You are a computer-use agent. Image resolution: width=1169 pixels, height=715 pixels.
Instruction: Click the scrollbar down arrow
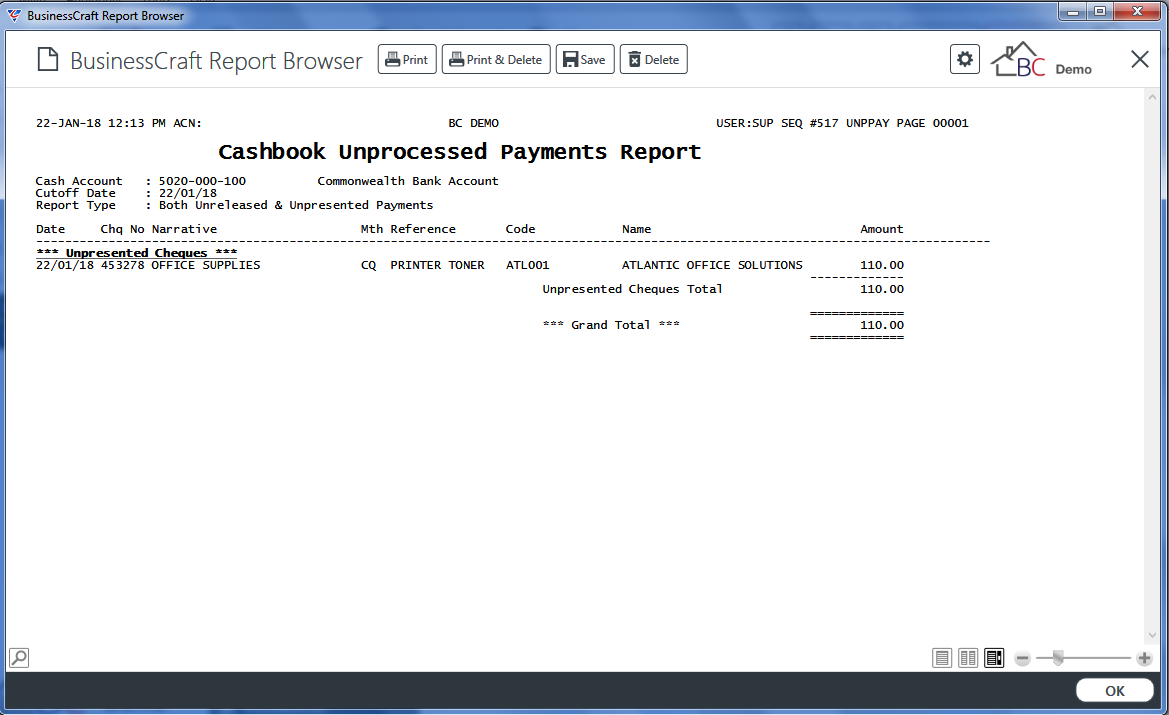pos(1153,635)
